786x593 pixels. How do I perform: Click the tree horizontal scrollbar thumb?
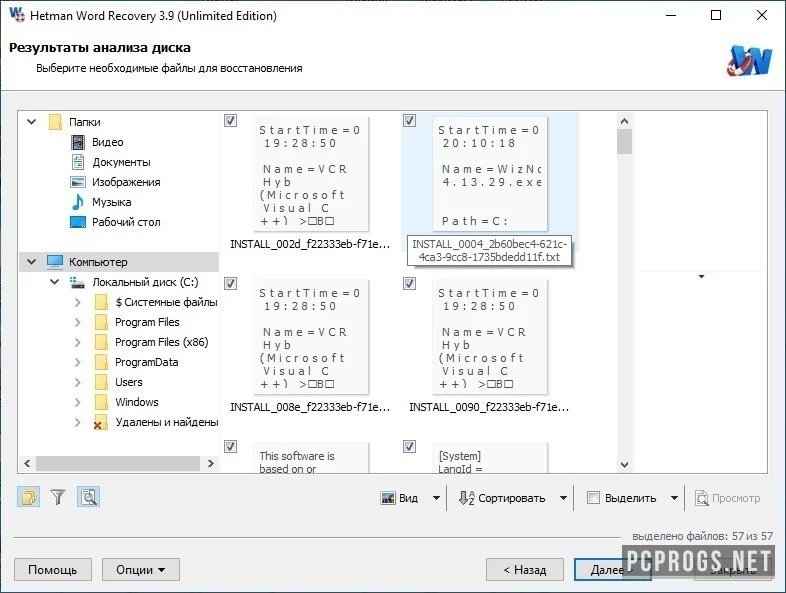[x=118, y=464]
